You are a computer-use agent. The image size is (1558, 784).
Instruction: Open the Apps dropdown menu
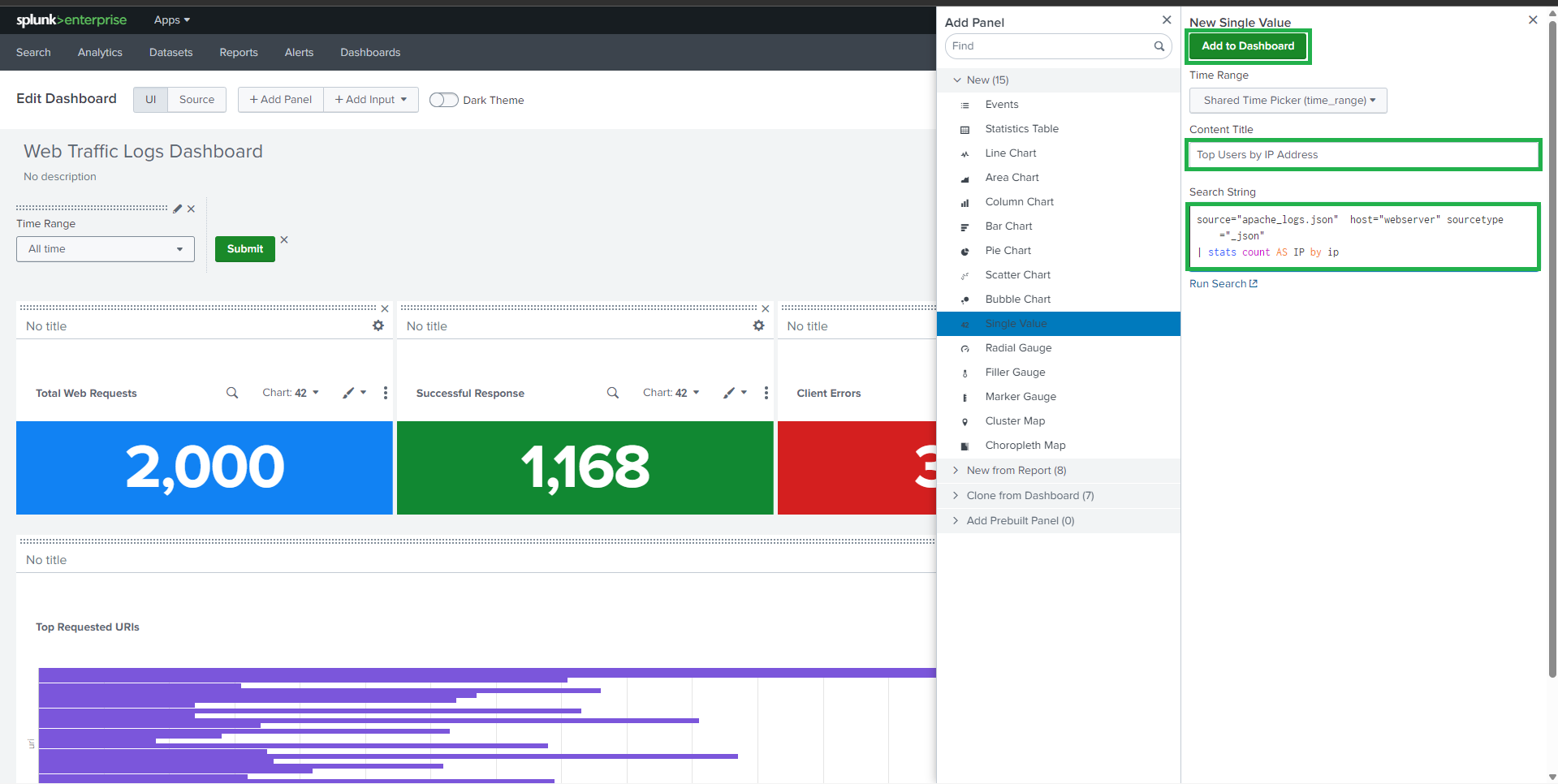coord(172,20)
